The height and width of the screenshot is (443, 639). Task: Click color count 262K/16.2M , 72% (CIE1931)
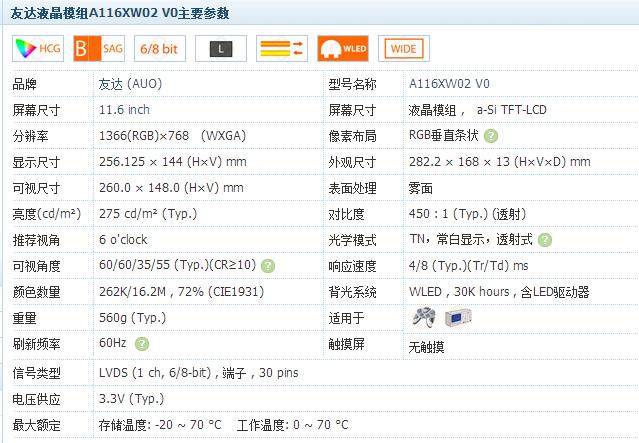tap(181, 292)
